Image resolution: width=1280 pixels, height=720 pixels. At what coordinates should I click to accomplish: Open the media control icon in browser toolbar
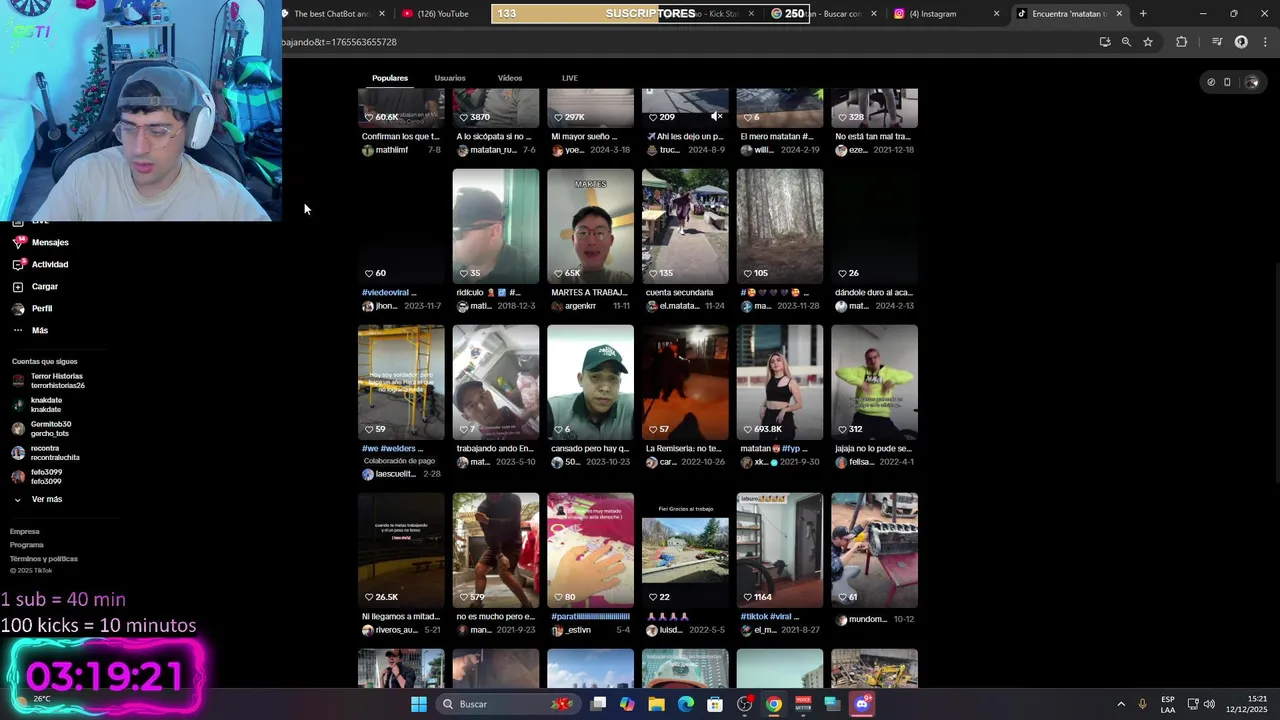[x=1217, y=42]
